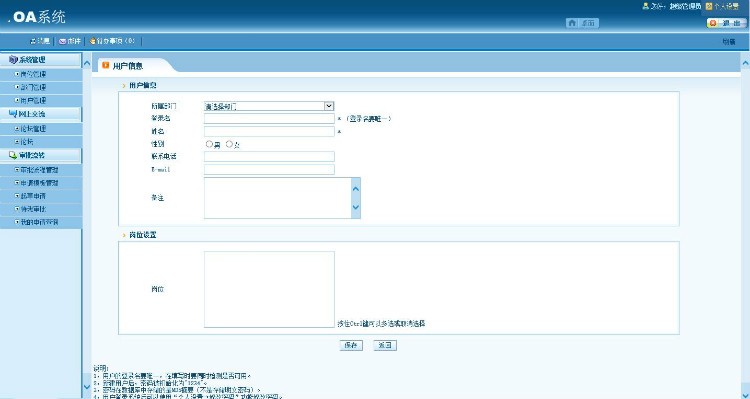Click the red icon on the 退出 button
Image resolution: width=750 pixels, height=399 pixels.
click(x=713, y=23)
